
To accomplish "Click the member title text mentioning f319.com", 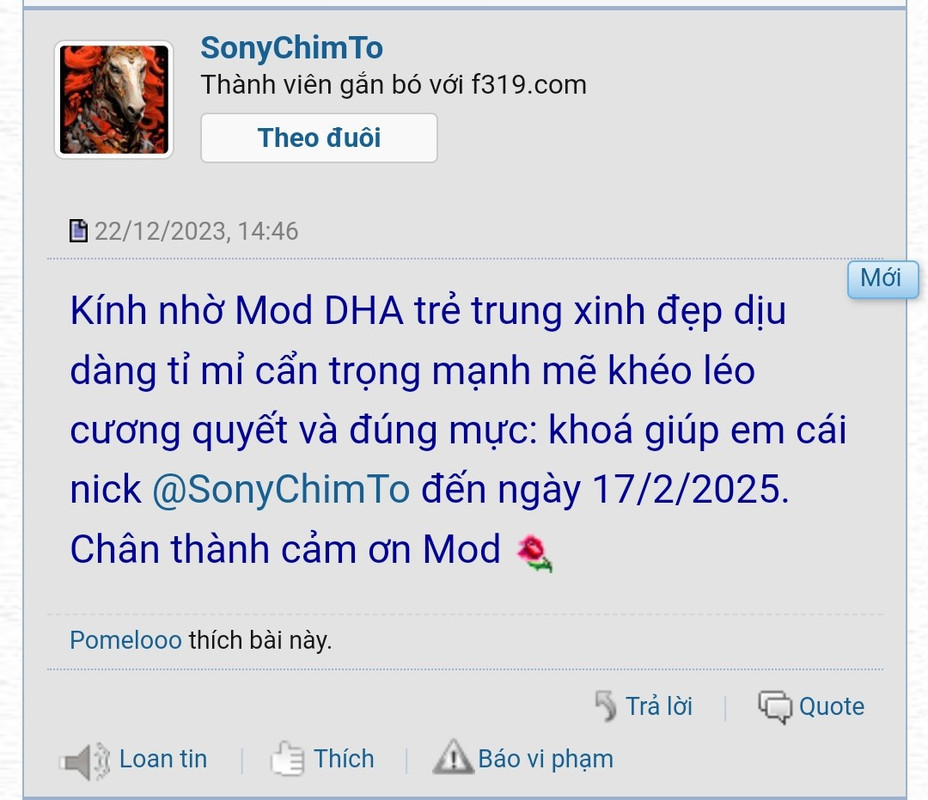I will (x=394, y=85).
